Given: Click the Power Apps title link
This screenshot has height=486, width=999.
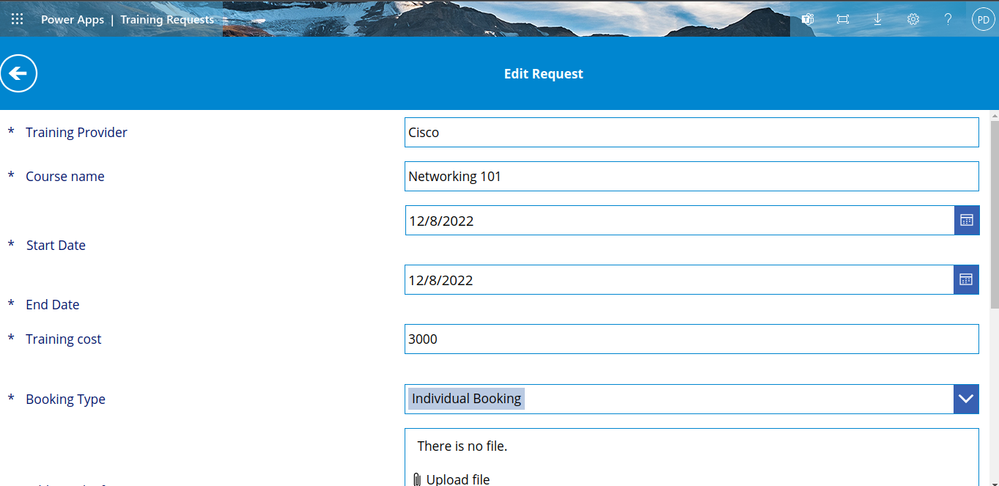Looking at the screenshot, I should [x=73, y=19].
